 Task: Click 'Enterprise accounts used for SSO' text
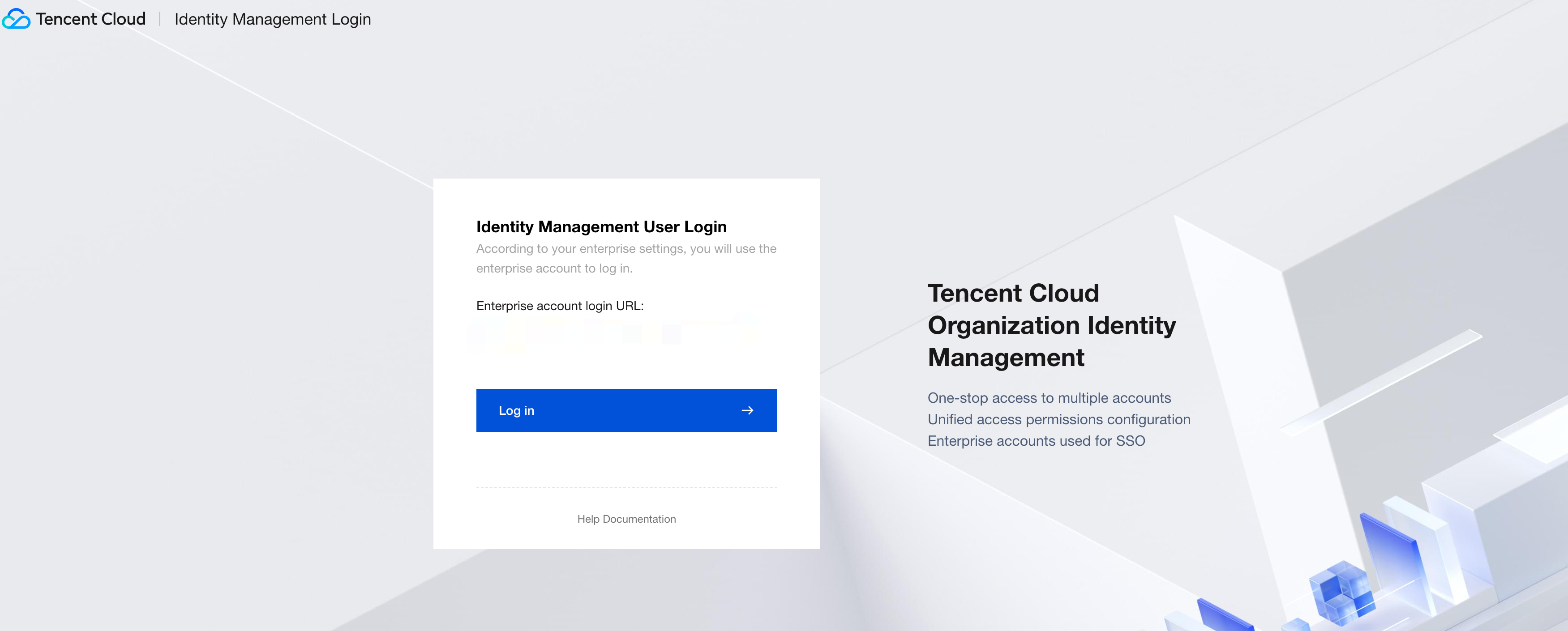(1037, 441)
